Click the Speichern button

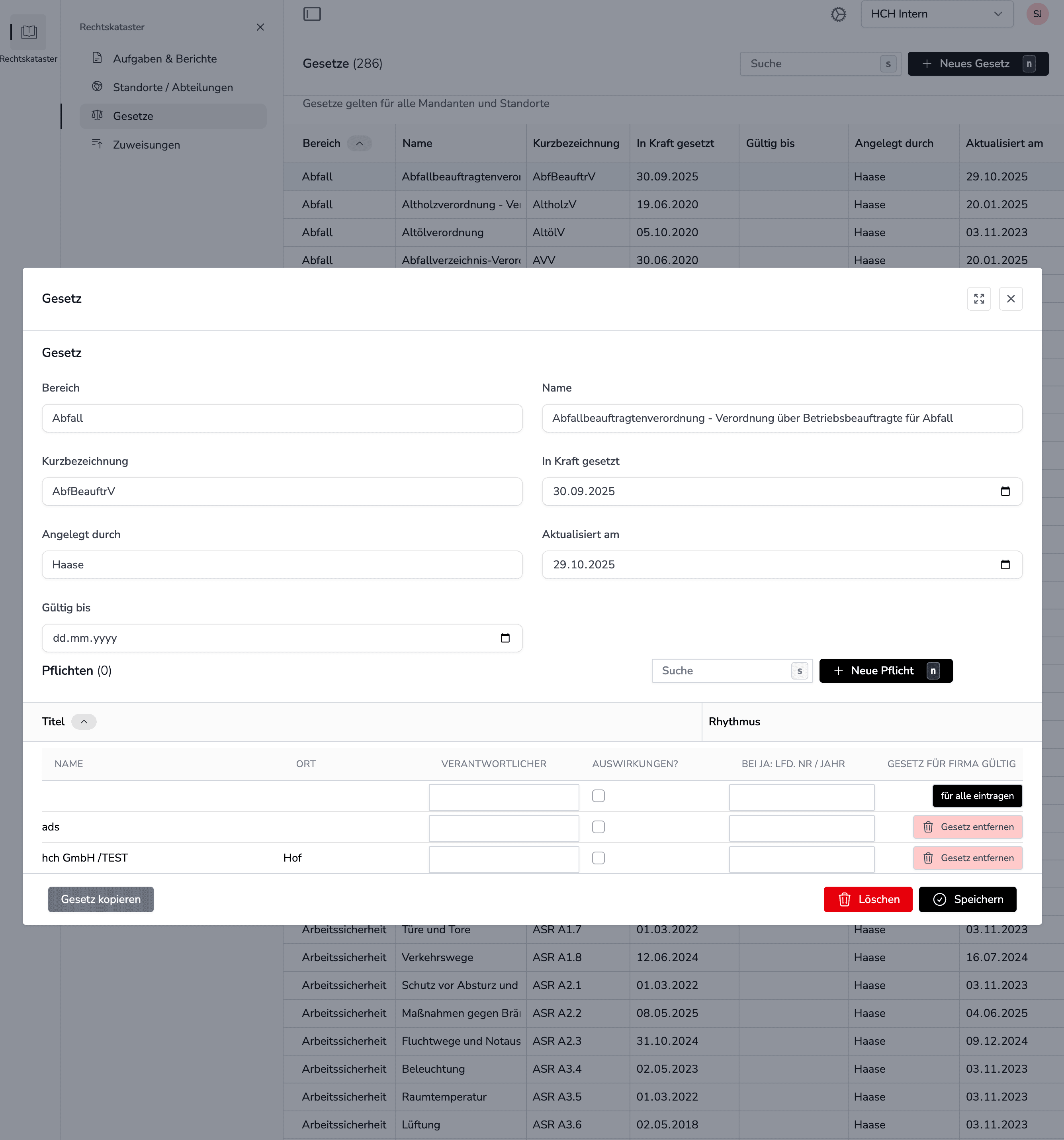(x=968, y=899)
